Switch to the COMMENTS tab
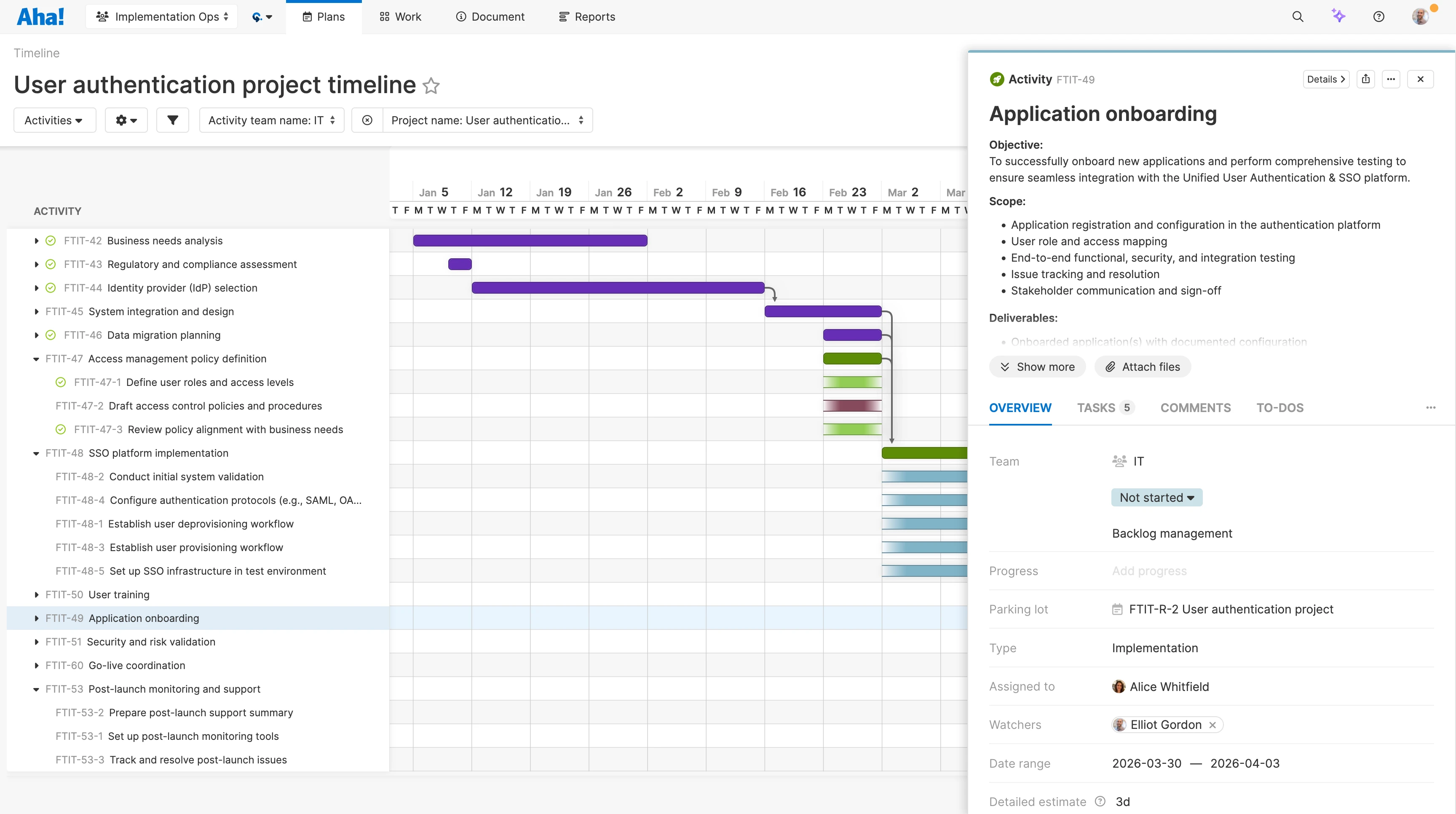Image resolution: width=1456 pixels, height=814 pixels. 1195,407
